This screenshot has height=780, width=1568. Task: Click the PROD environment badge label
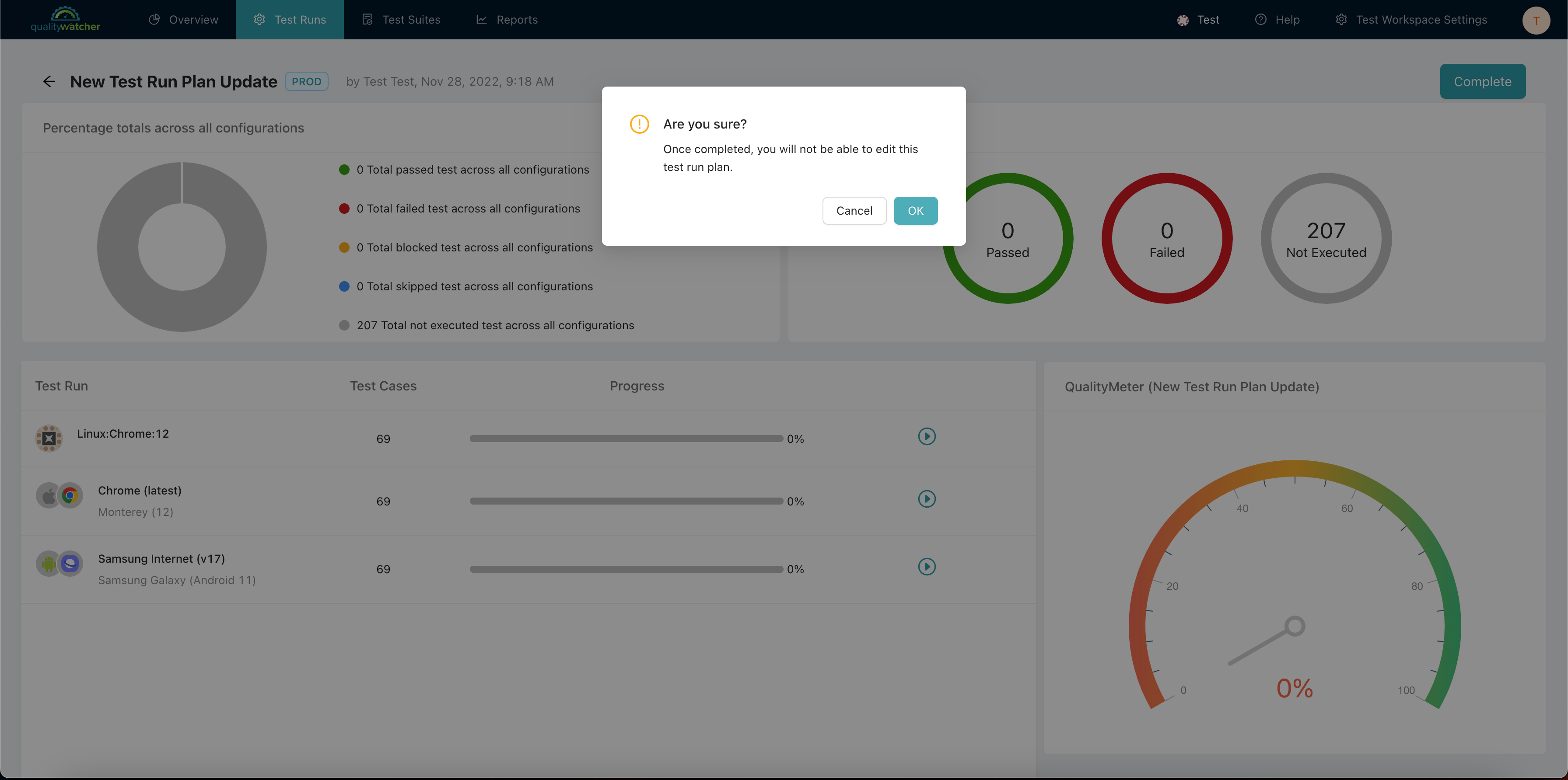(x=307, y=81)
